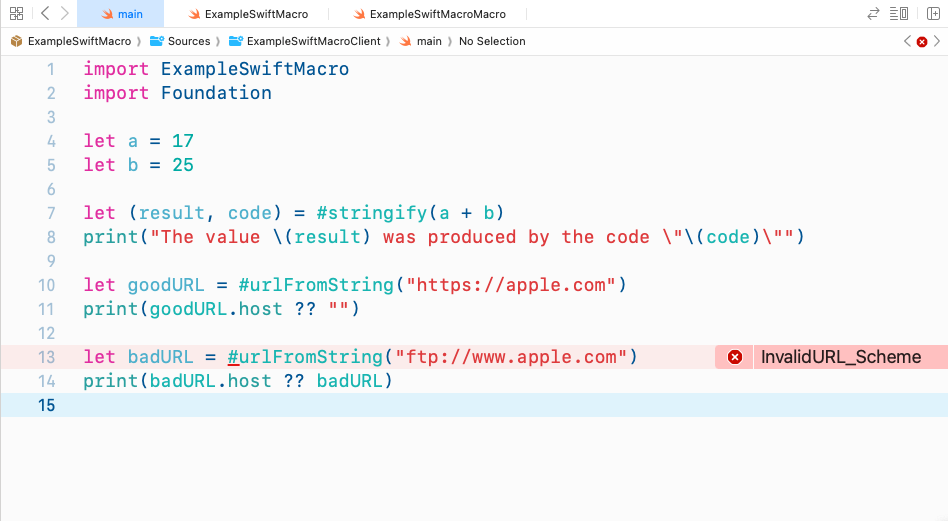Click "print" on line 14
Image resolution: width=948 pixels, height=521 pixels.
[x=111, y=381]
